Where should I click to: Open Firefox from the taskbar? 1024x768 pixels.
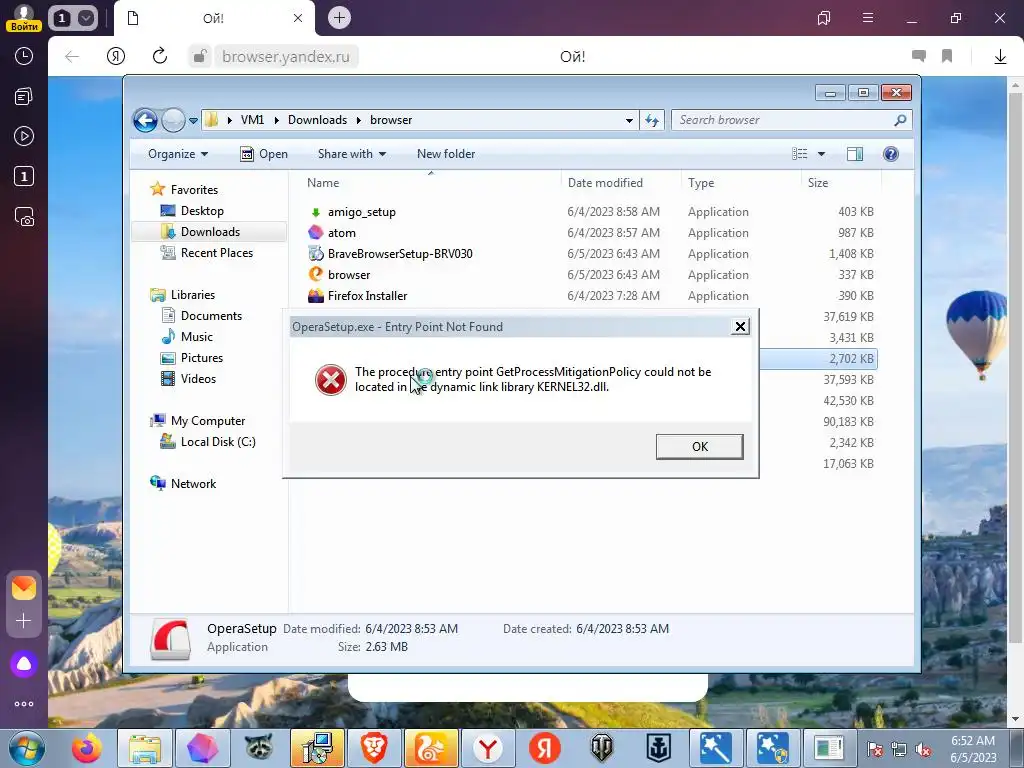pyautogui.click(x=86, y=748)
